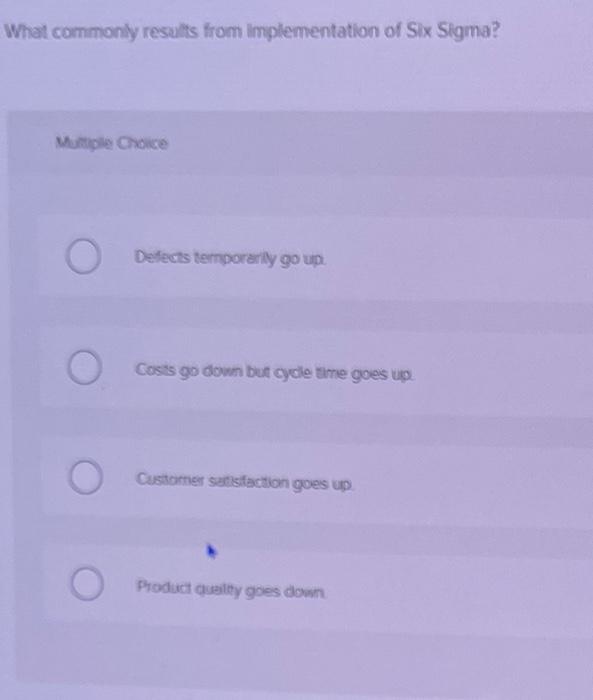Mark the Customer satisfaction goes up radio circle
Image resolution: width=593 pixels, height=700 pixels.
(86, 477)
